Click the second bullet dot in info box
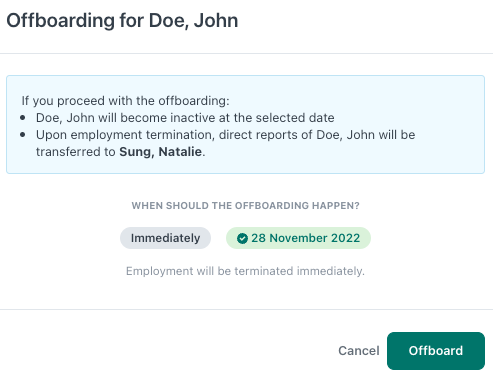This screenshot has height=378, width=493. 23,135
